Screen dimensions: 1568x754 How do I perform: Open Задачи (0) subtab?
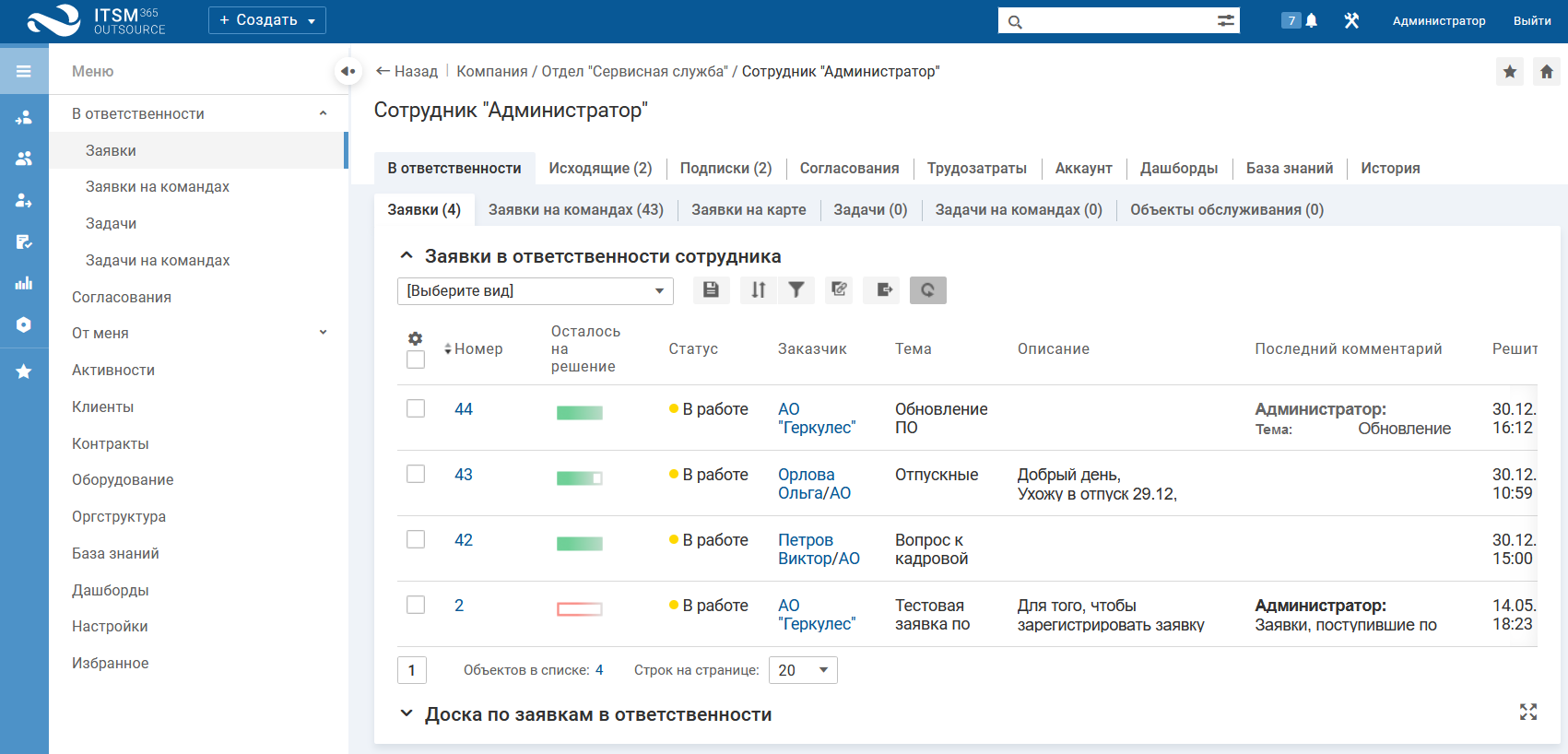[x=870, y=209]
